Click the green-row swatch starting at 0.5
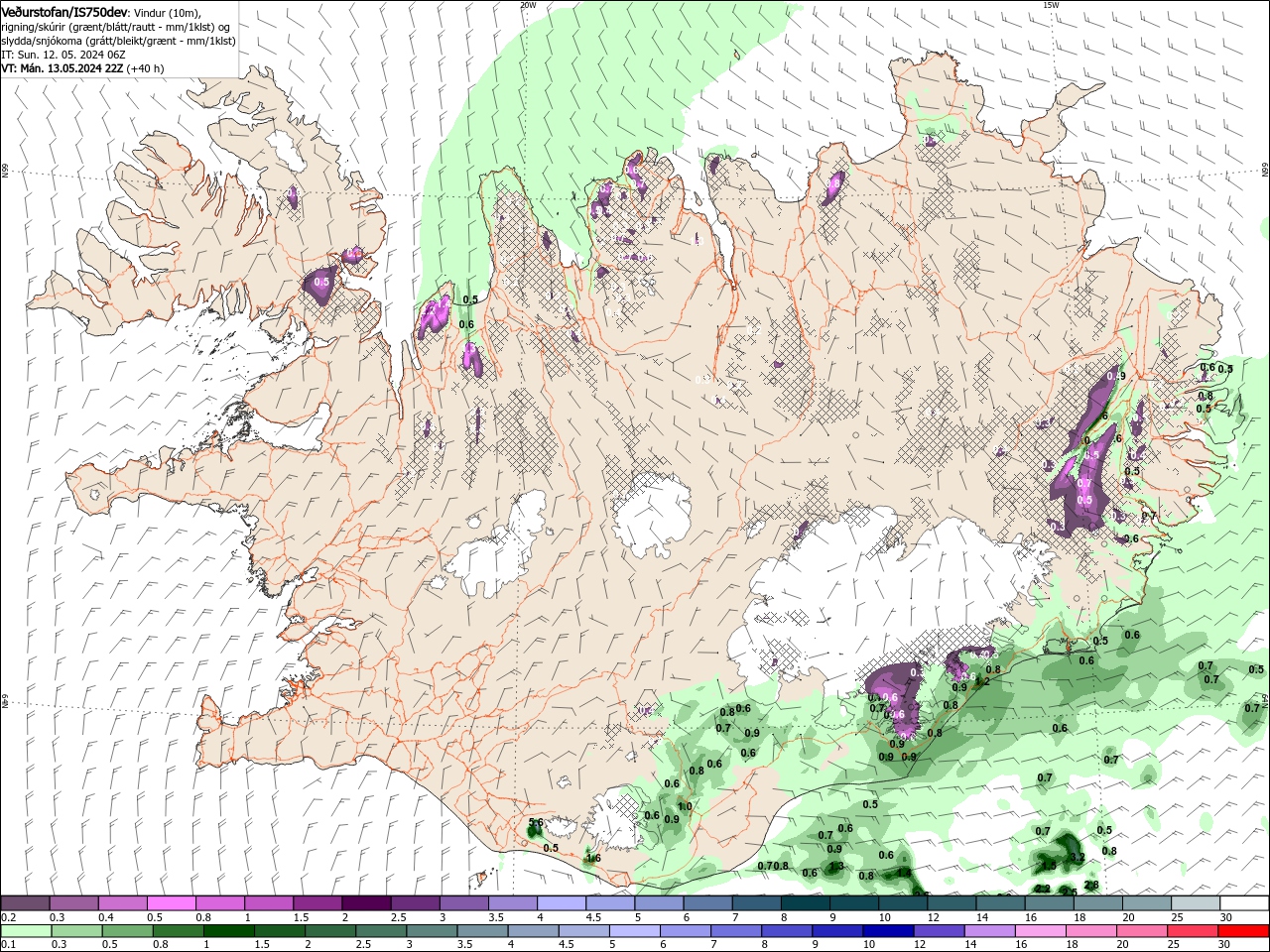1270x952 pixels. pos(128,931)
